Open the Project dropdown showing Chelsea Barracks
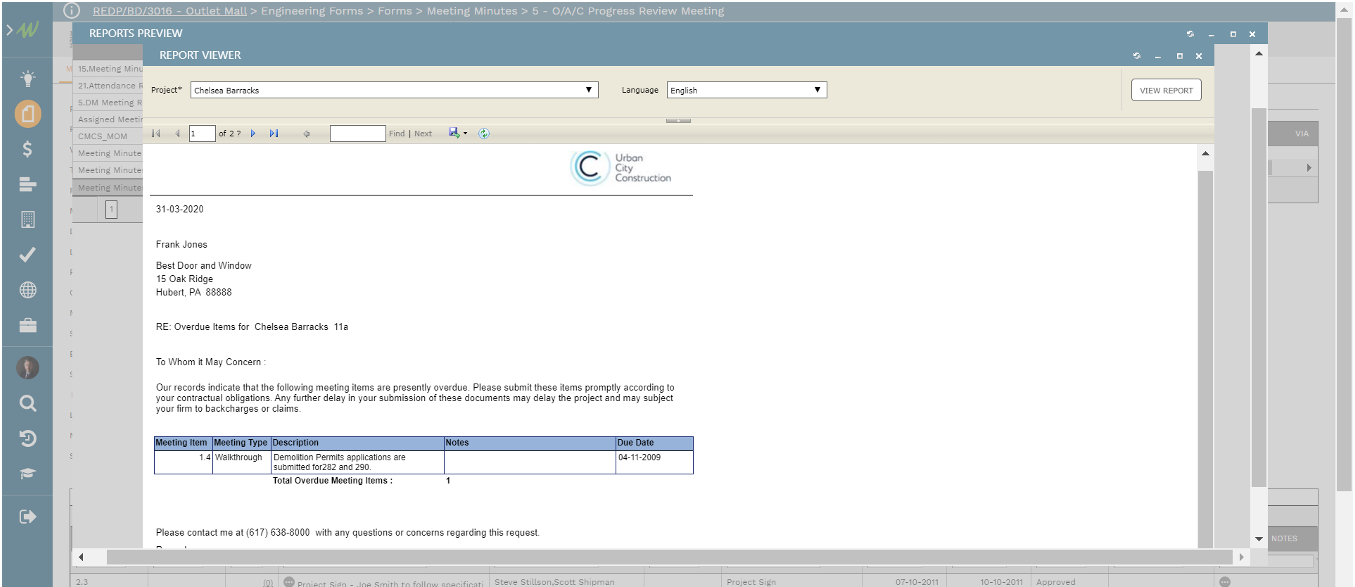This screenshot has height=587, width=1355. (x=395, y=90)
